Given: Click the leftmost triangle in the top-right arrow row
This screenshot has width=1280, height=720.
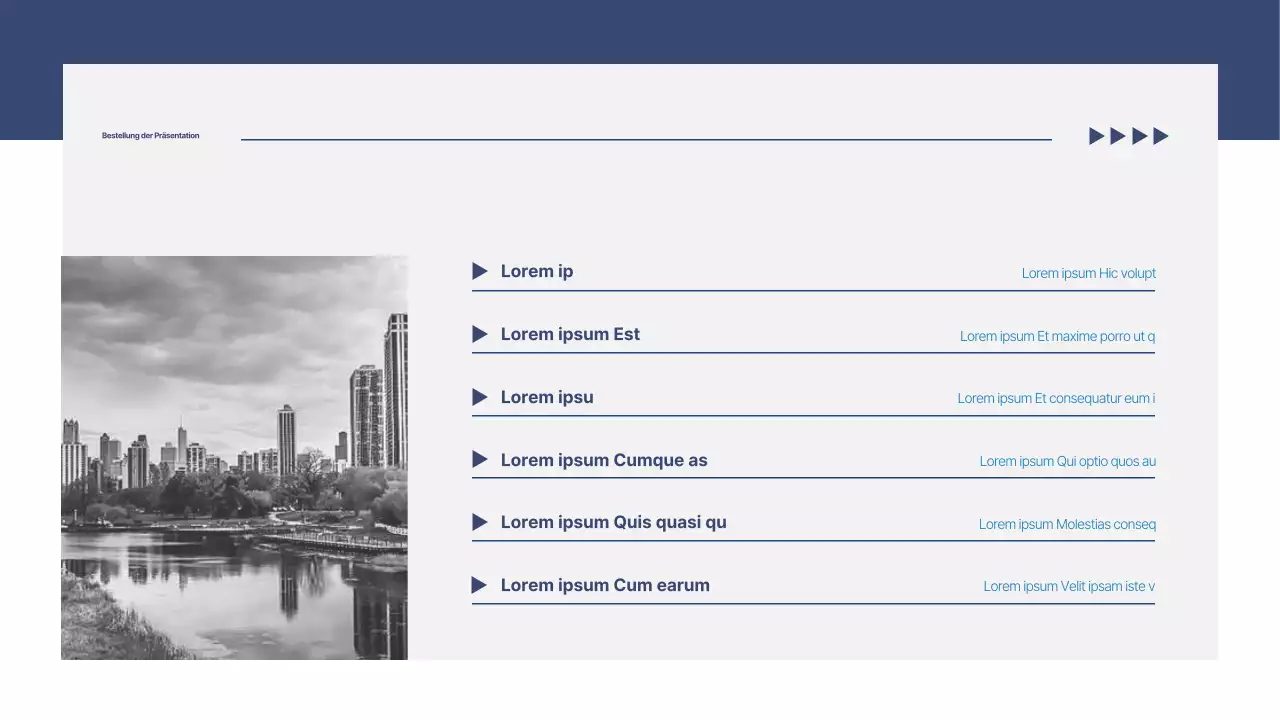Looking at the screenshot, I should click(x=1096, y=136).
